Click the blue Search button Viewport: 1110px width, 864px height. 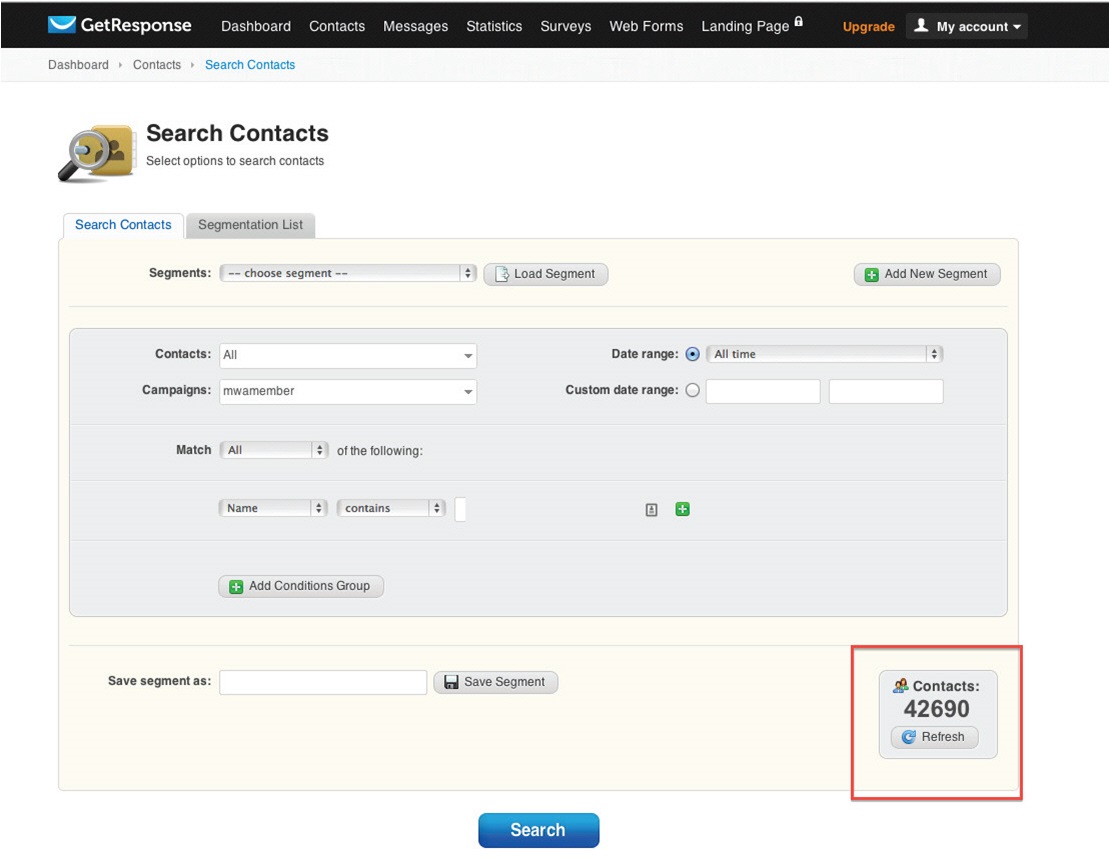pyautogui.click(x=539, y=830)
